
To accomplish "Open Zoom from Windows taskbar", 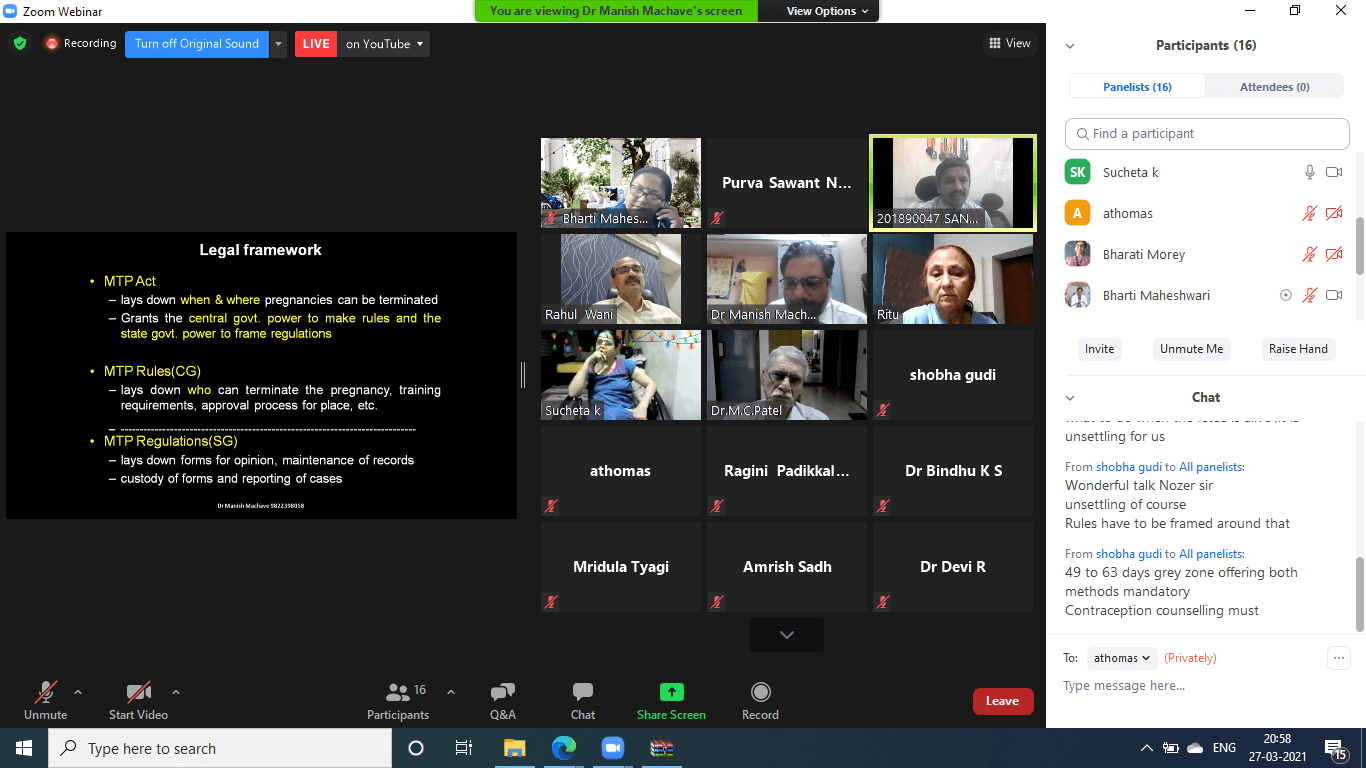I will click(612, 748).
